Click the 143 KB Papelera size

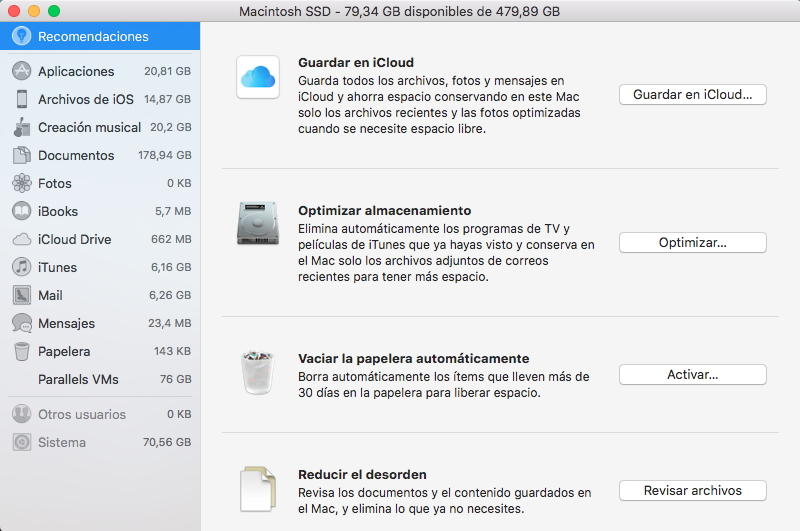172,351
